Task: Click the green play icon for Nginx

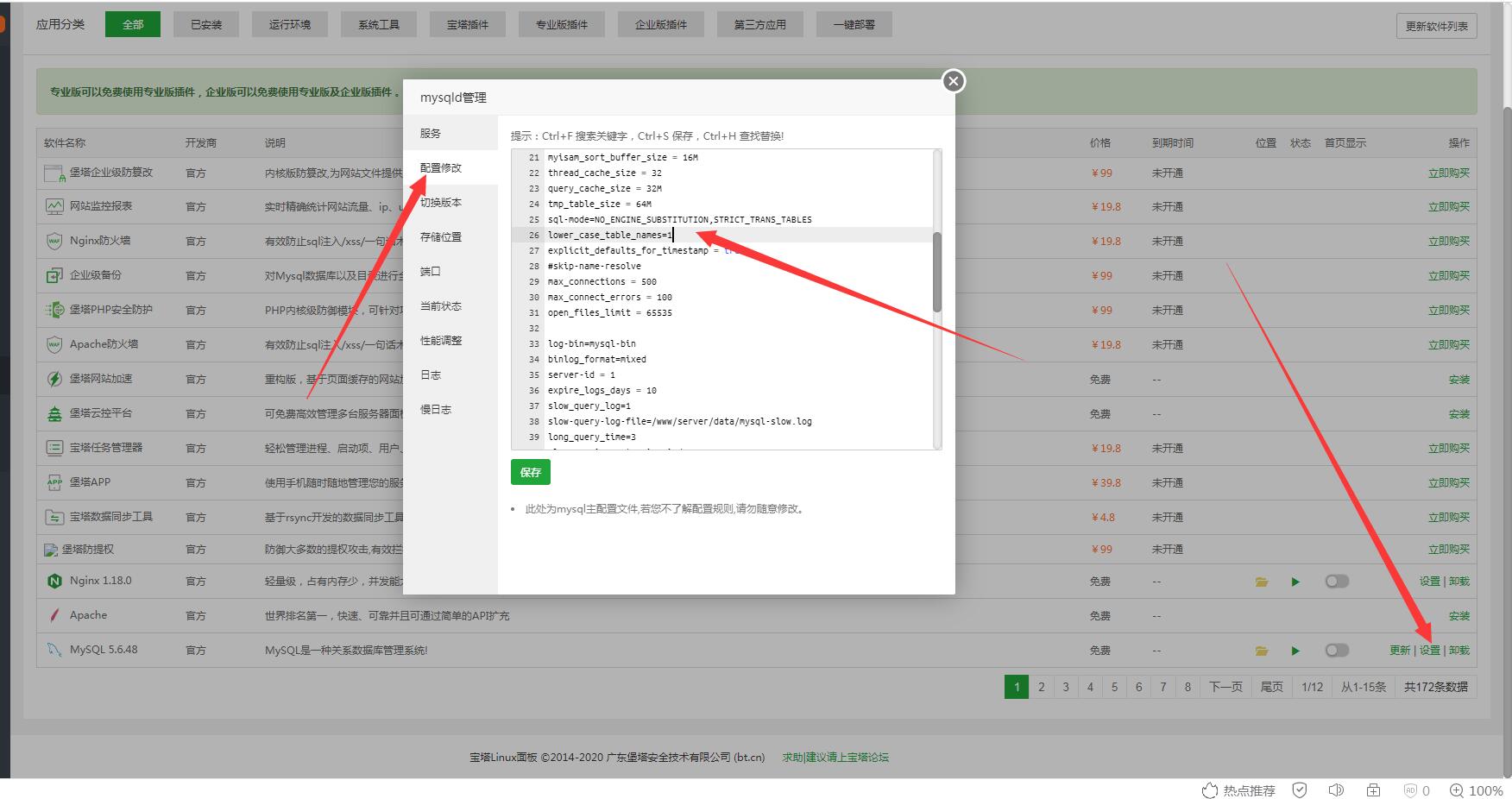Action: [x=1295, y=582]
